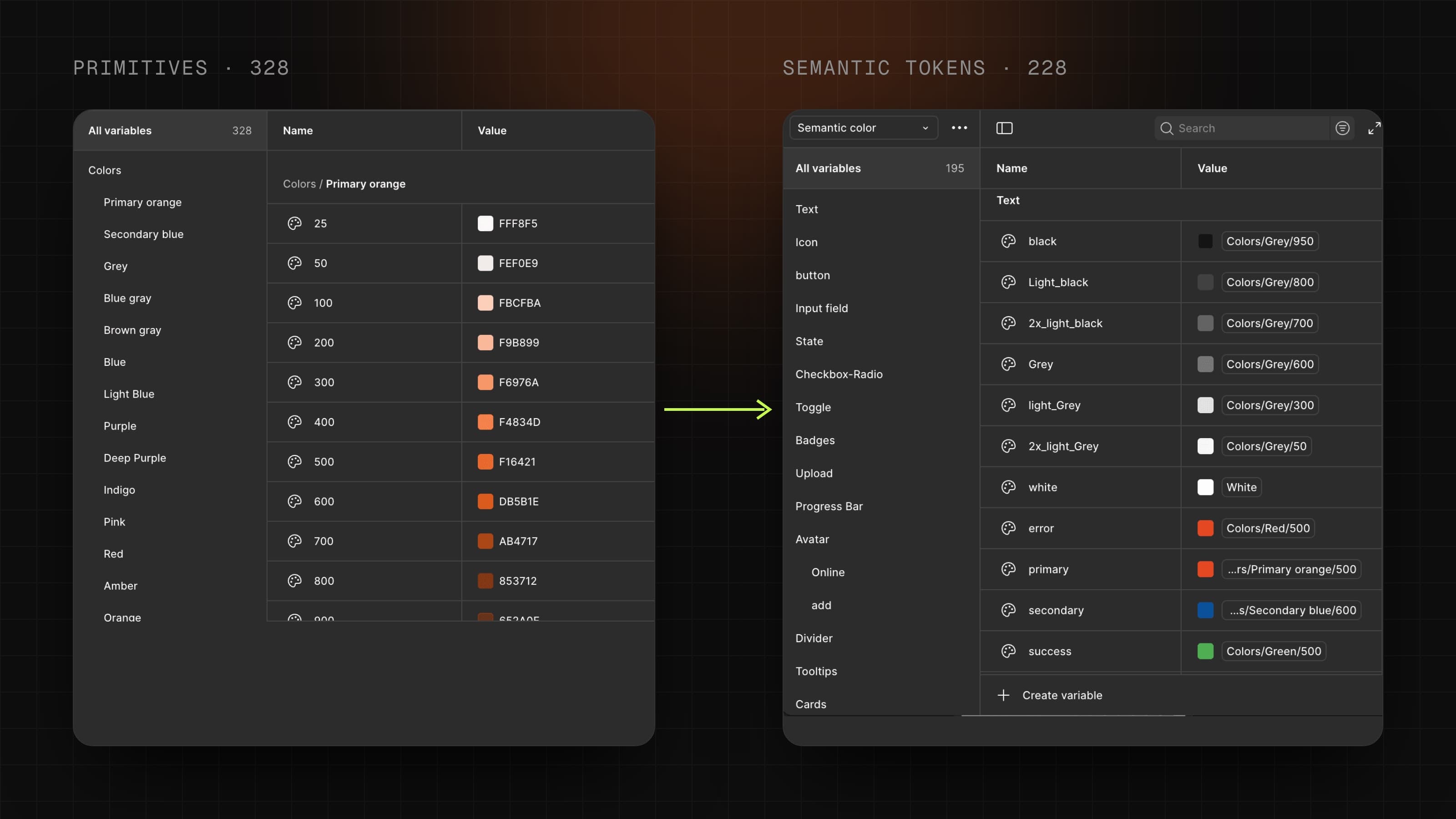Open the Semantic color collection dropdown

click(x=863, y=128)
